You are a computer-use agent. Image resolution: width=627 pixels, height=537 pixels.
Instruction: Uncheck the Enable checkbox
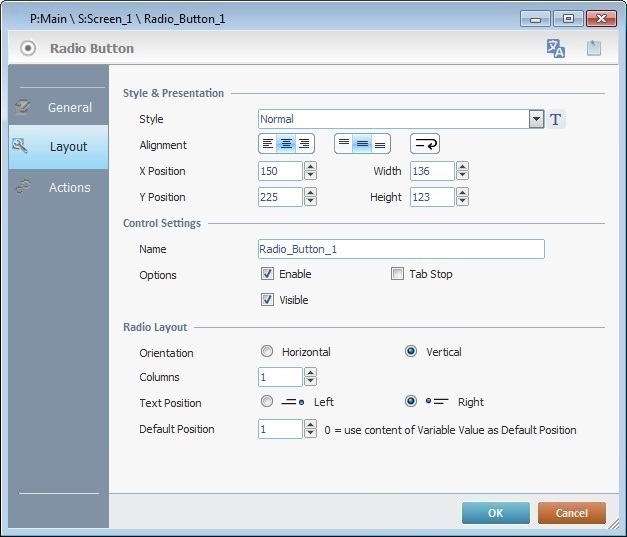coord(267,274)
